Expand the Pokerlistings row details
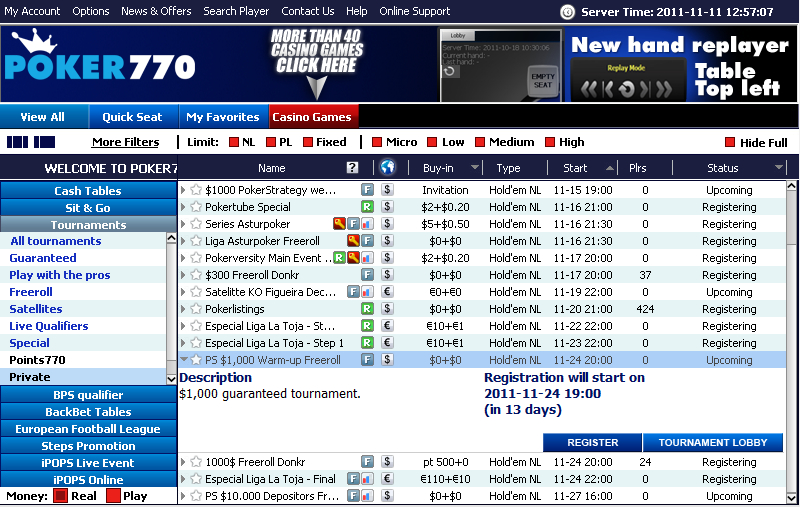 [x=183, y=309]
